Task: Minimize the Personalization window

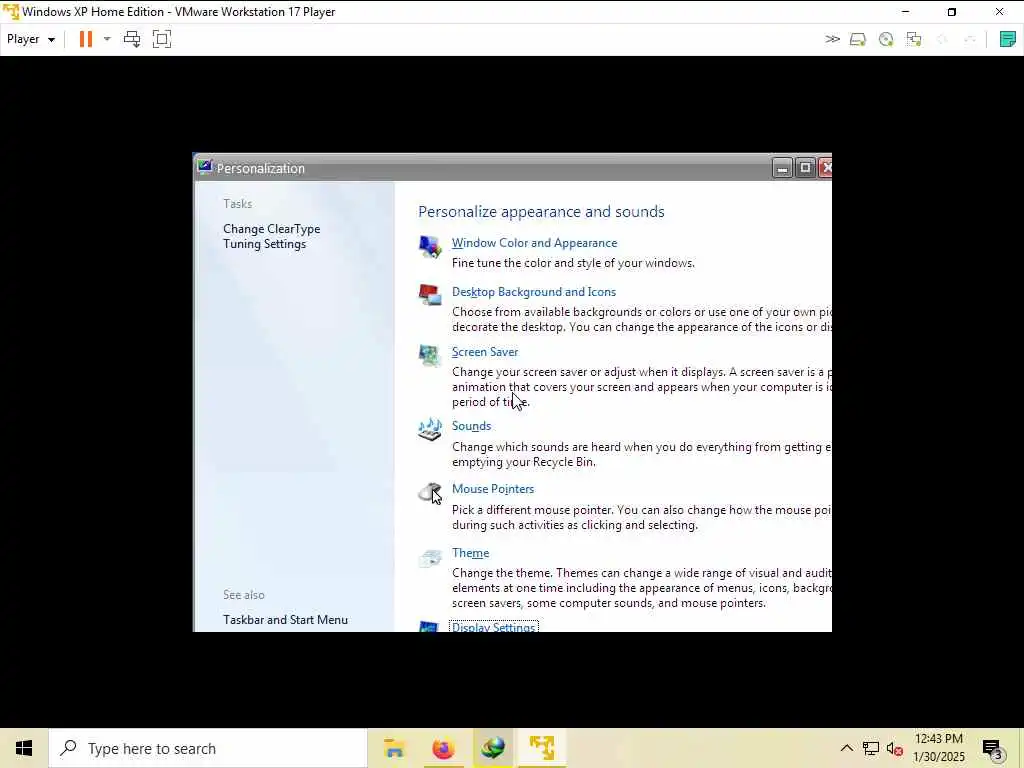Action: click(x=782, y=168)
